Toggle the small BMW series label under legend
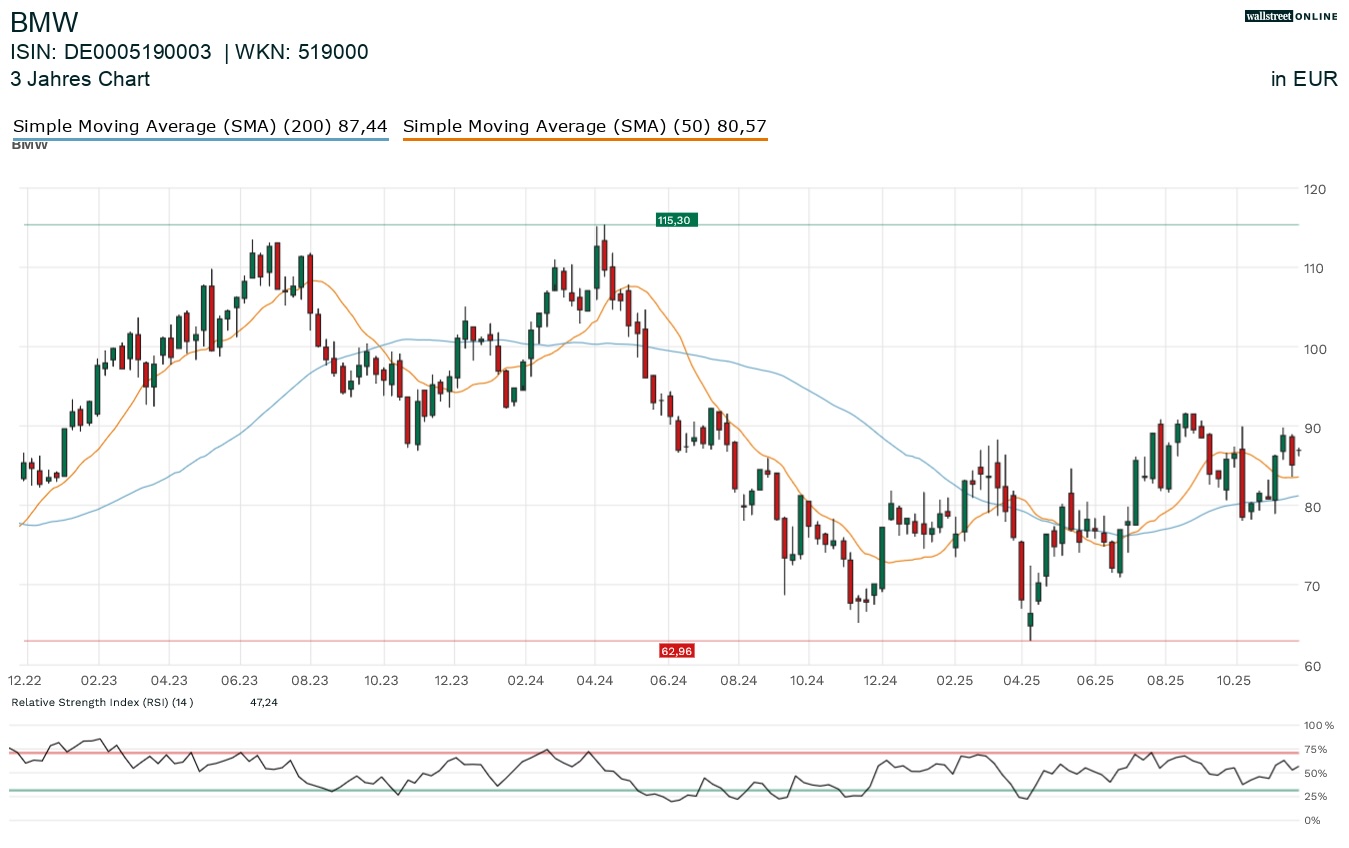Image resolution: width=1349 pixels, height=848 pixels. coord(29,146)
